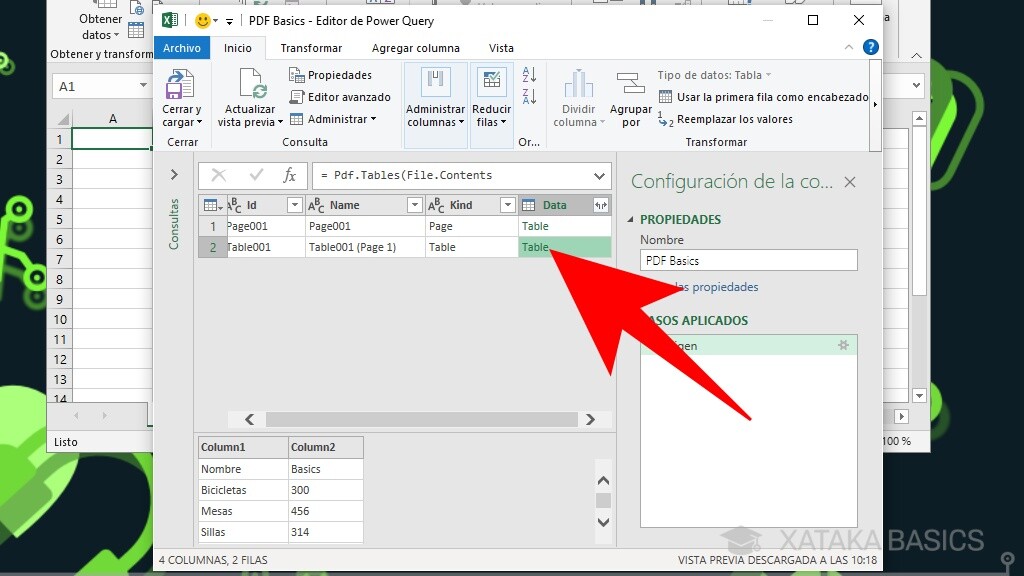This screenshot has height=576, width=1024.
Task: Open the Editor avanzado
Action: coord(340,97)
